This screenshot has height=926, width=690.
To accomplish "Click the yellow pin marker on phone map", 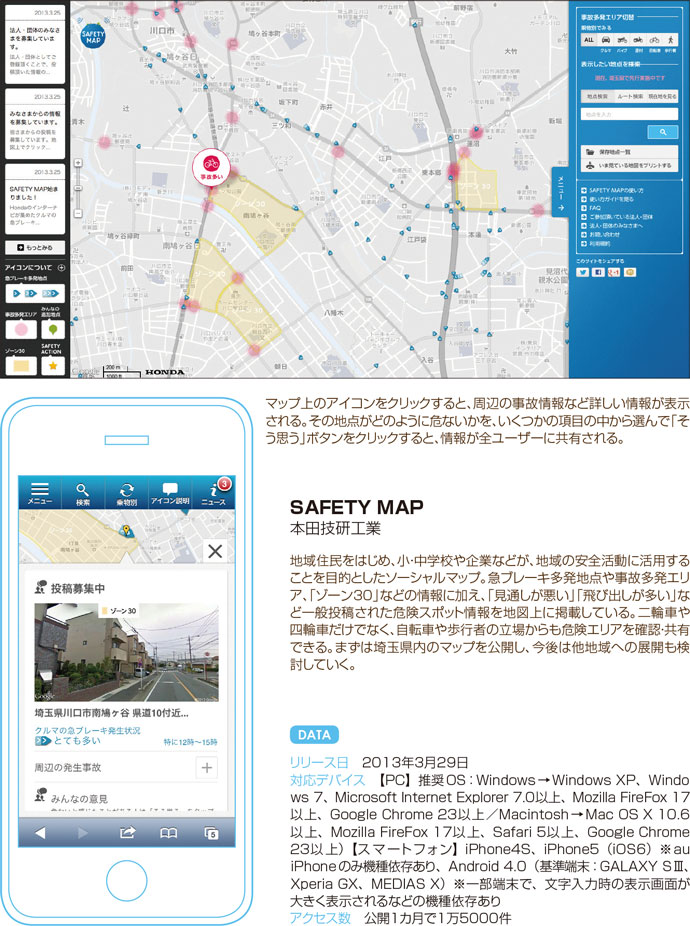I will (125, 530).
